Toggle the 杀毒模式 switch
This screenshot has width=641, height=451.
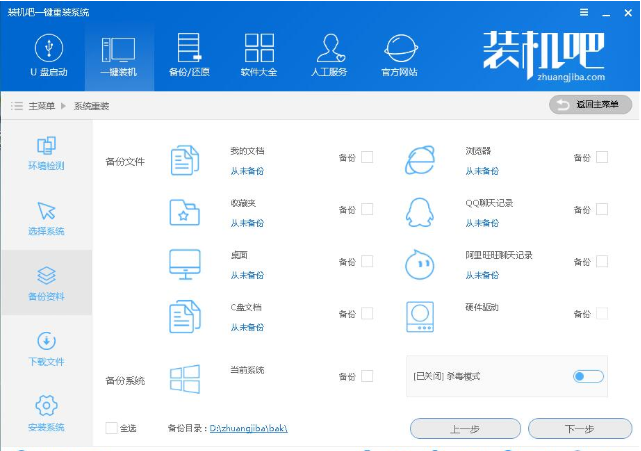(588, 376)
